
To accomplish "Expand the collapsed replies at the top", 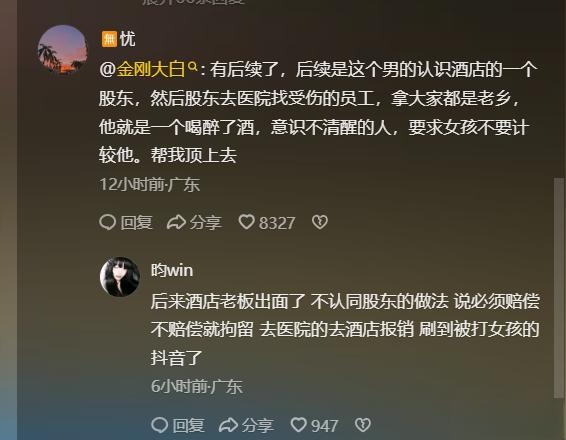I will click(194, 2).
